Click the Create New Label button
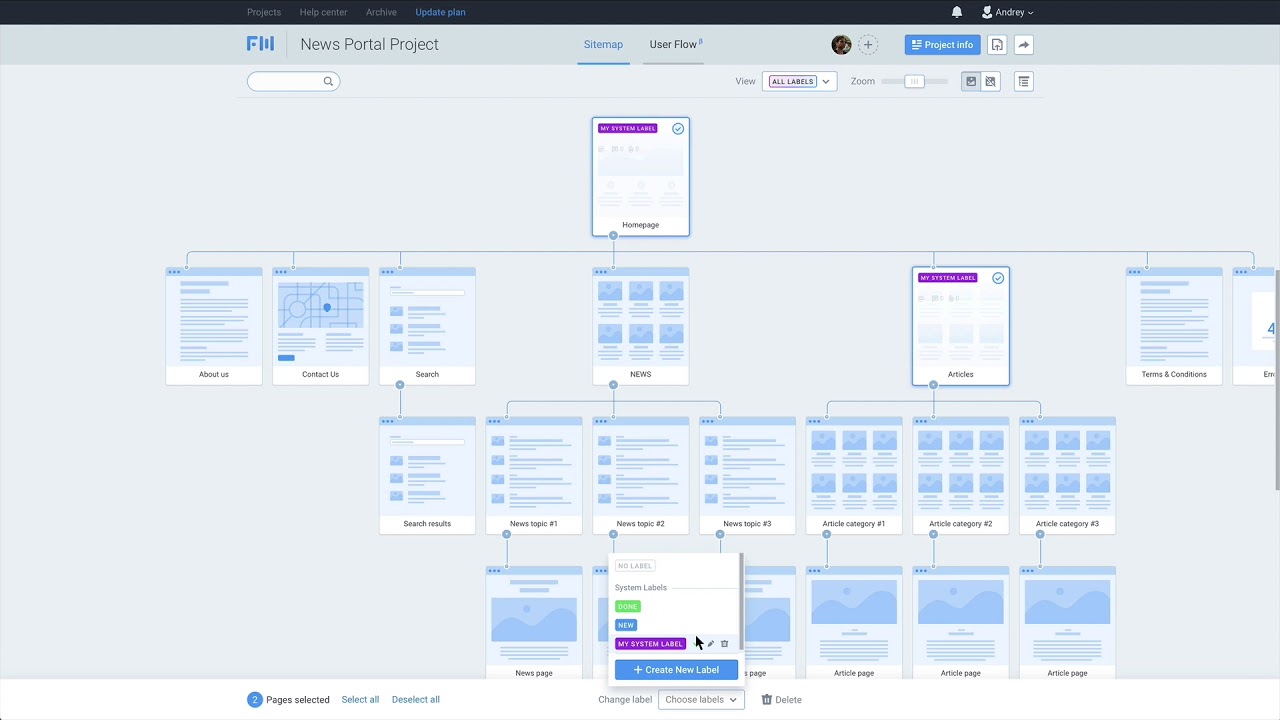This screenshot has width=1280, height=720. 676,670
